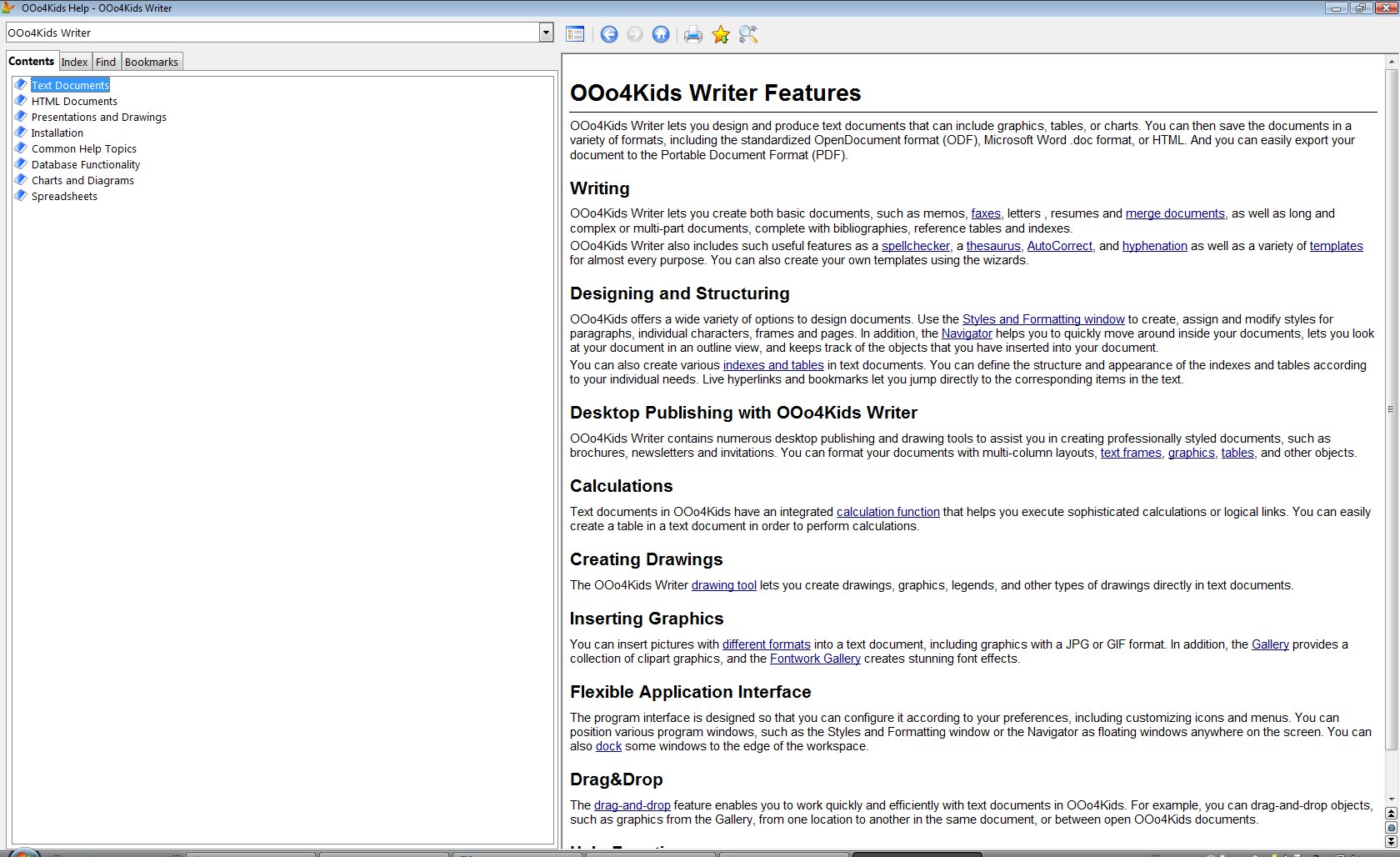This screenshot has height=857, width=1400.
Task: Open the AutoCorrect link
Action: pyautogui.click(x=1059, y=246)
